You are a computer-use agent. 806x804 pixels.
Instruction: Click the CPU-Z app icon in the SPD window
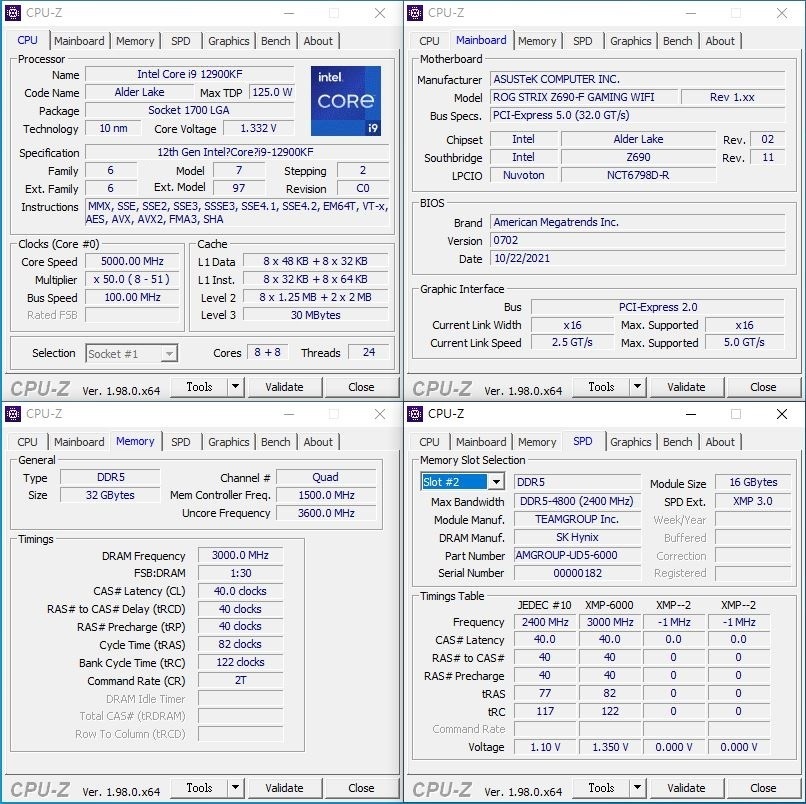point(414,413)
